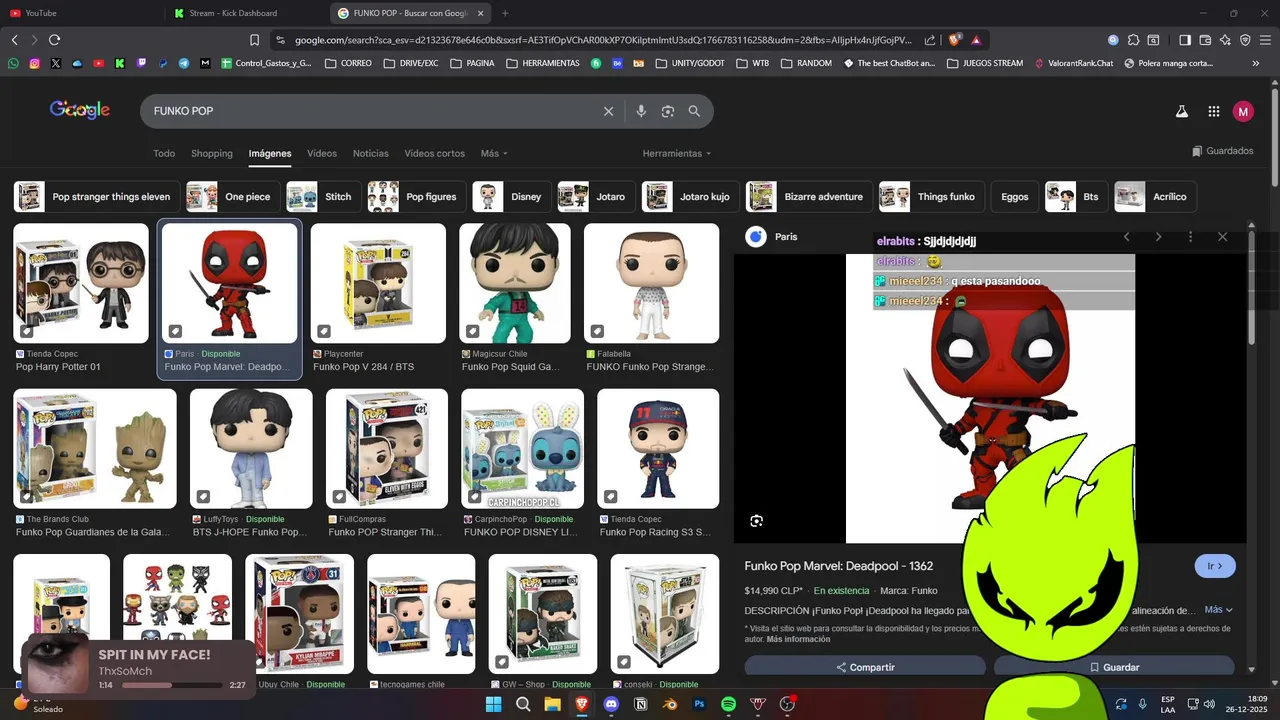Open the Brave Shields lion icon
1280x720 pixels.
point(954,40)
